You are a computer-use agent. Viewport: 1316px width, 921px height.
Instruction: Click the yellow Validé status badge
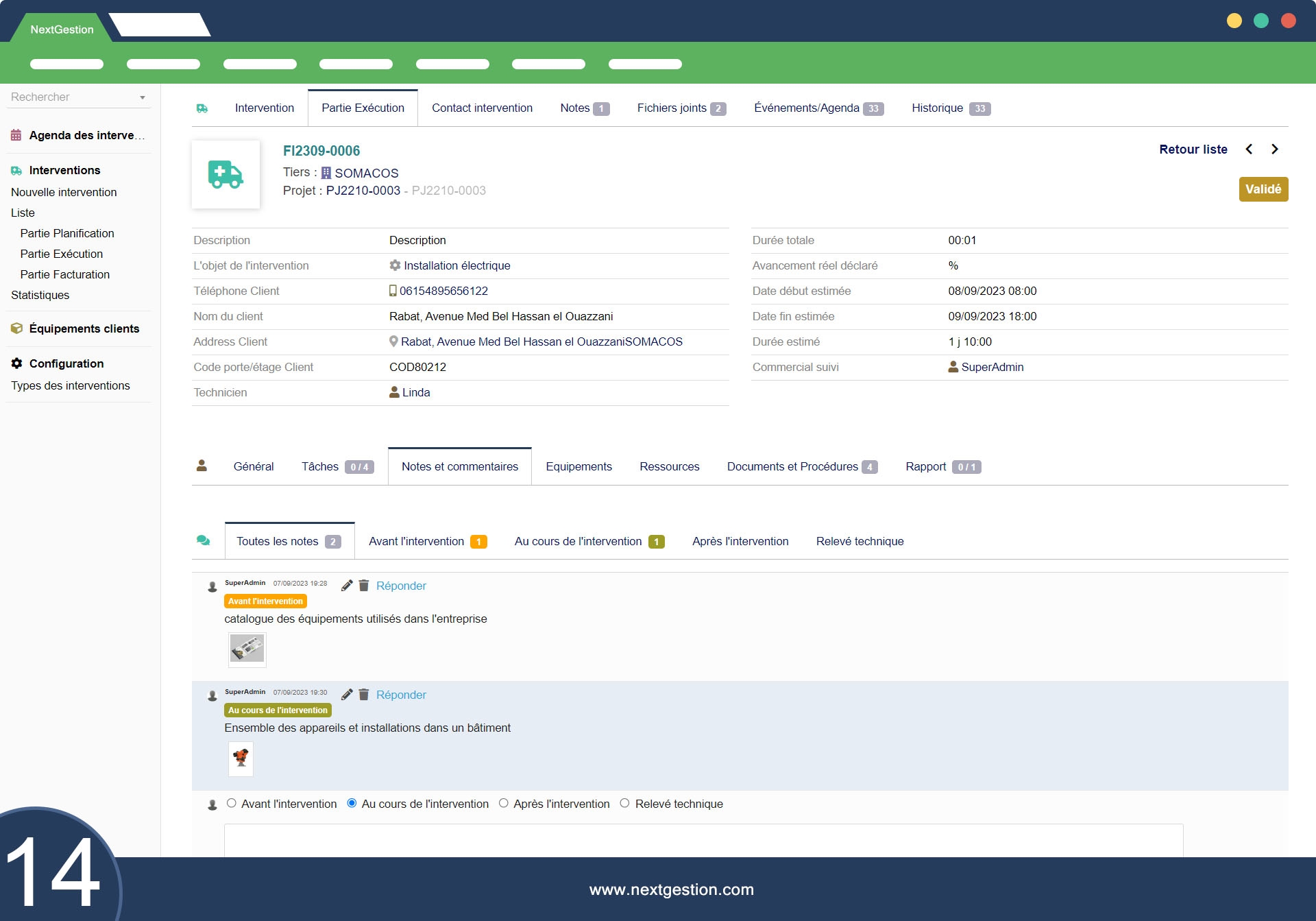(x=1263, y=189)
